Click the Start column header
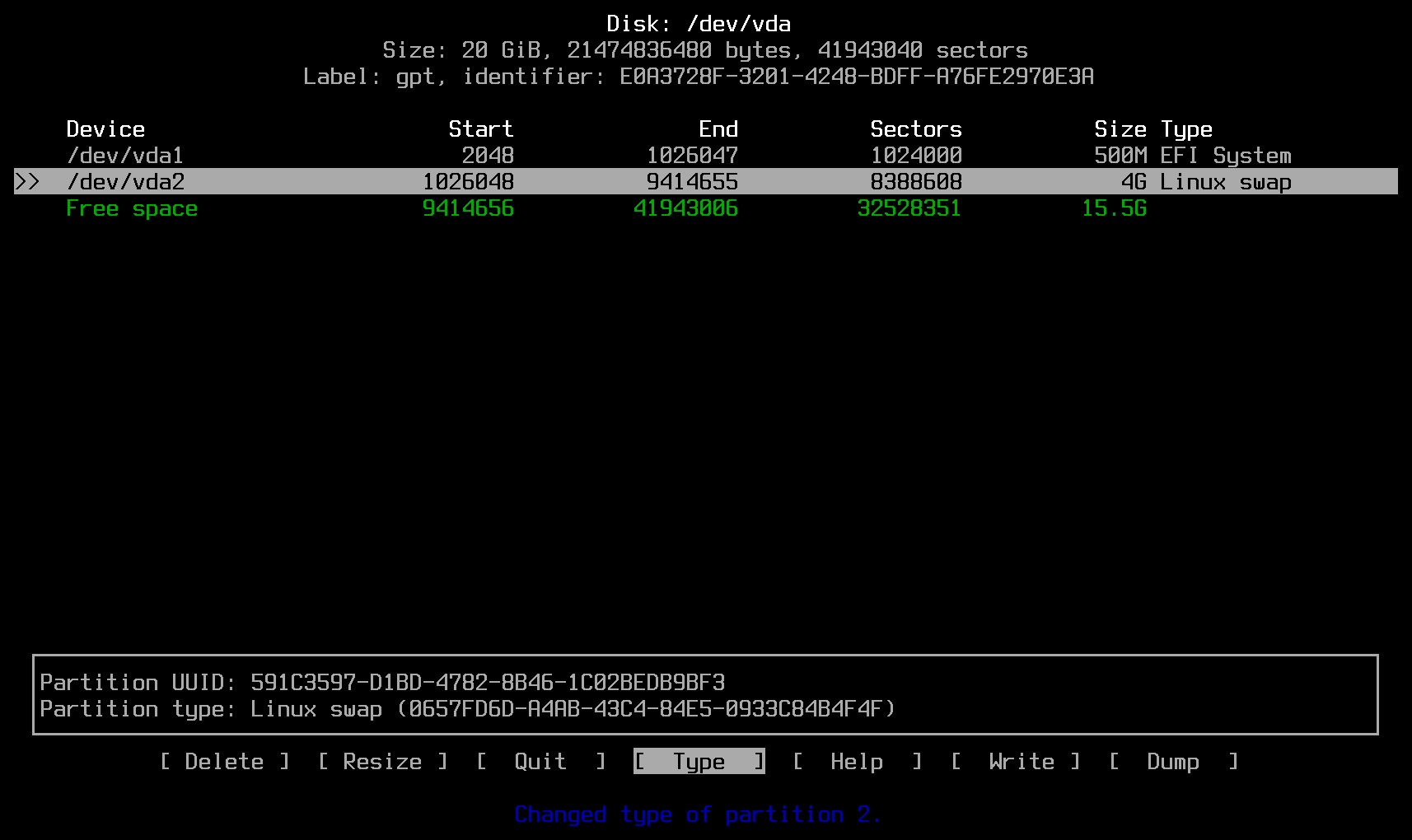Viewport: 1412px width, 840px height. tap(481, 129)
